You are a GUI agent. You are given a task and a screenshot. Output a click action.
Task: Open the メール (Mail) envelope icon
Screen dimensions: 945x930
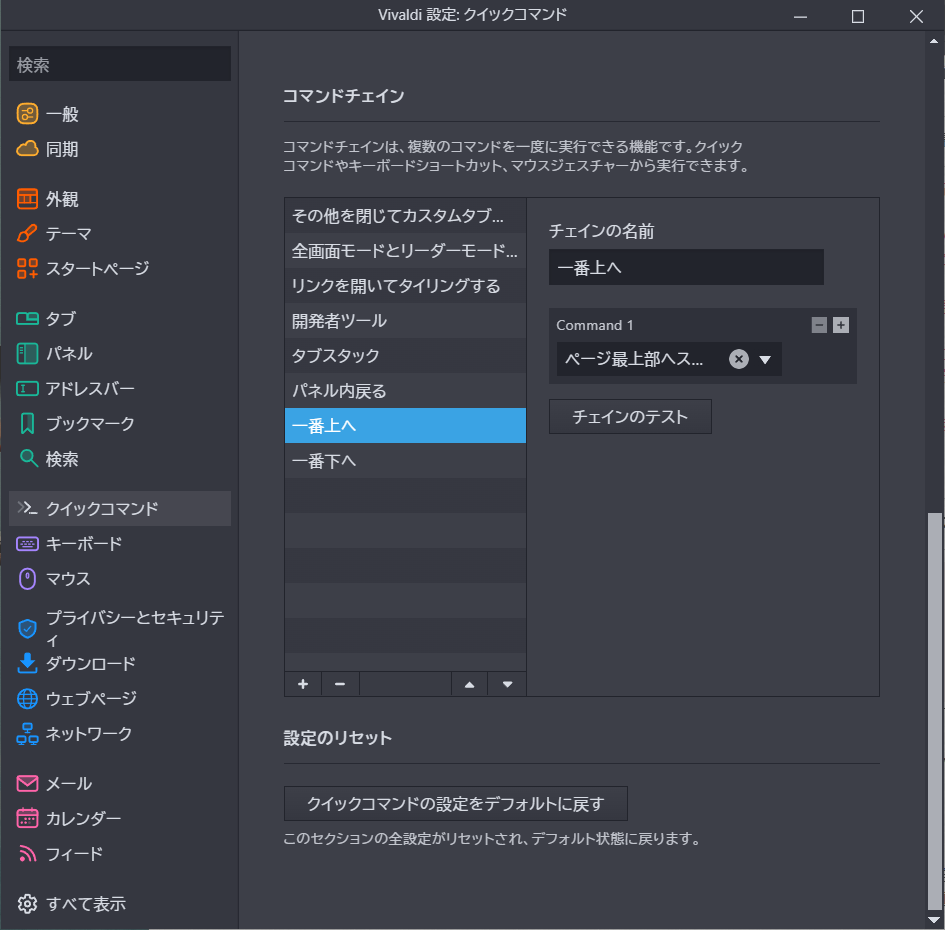point(28,784)
